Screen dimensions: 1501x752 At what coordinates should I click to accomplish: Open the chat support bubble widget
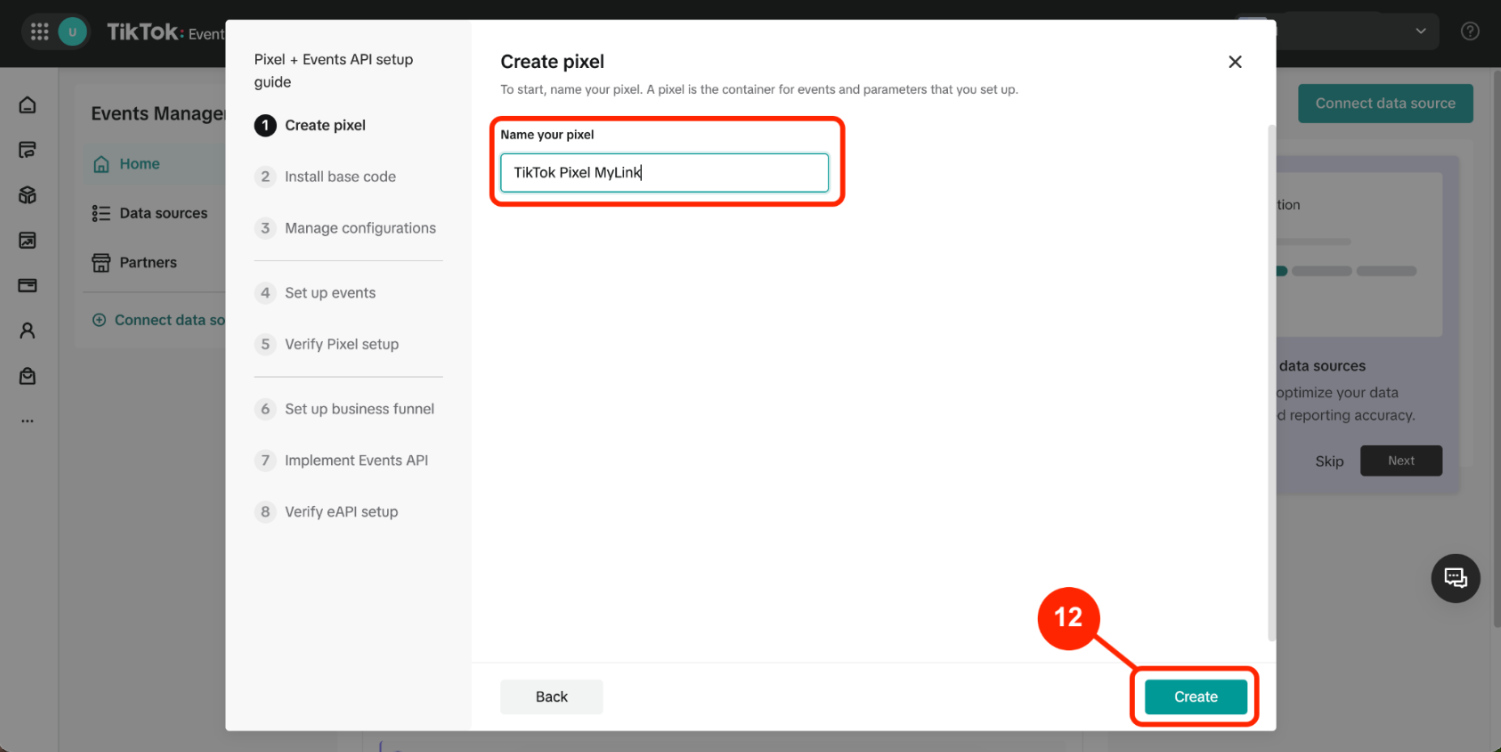pos(1456,578)
